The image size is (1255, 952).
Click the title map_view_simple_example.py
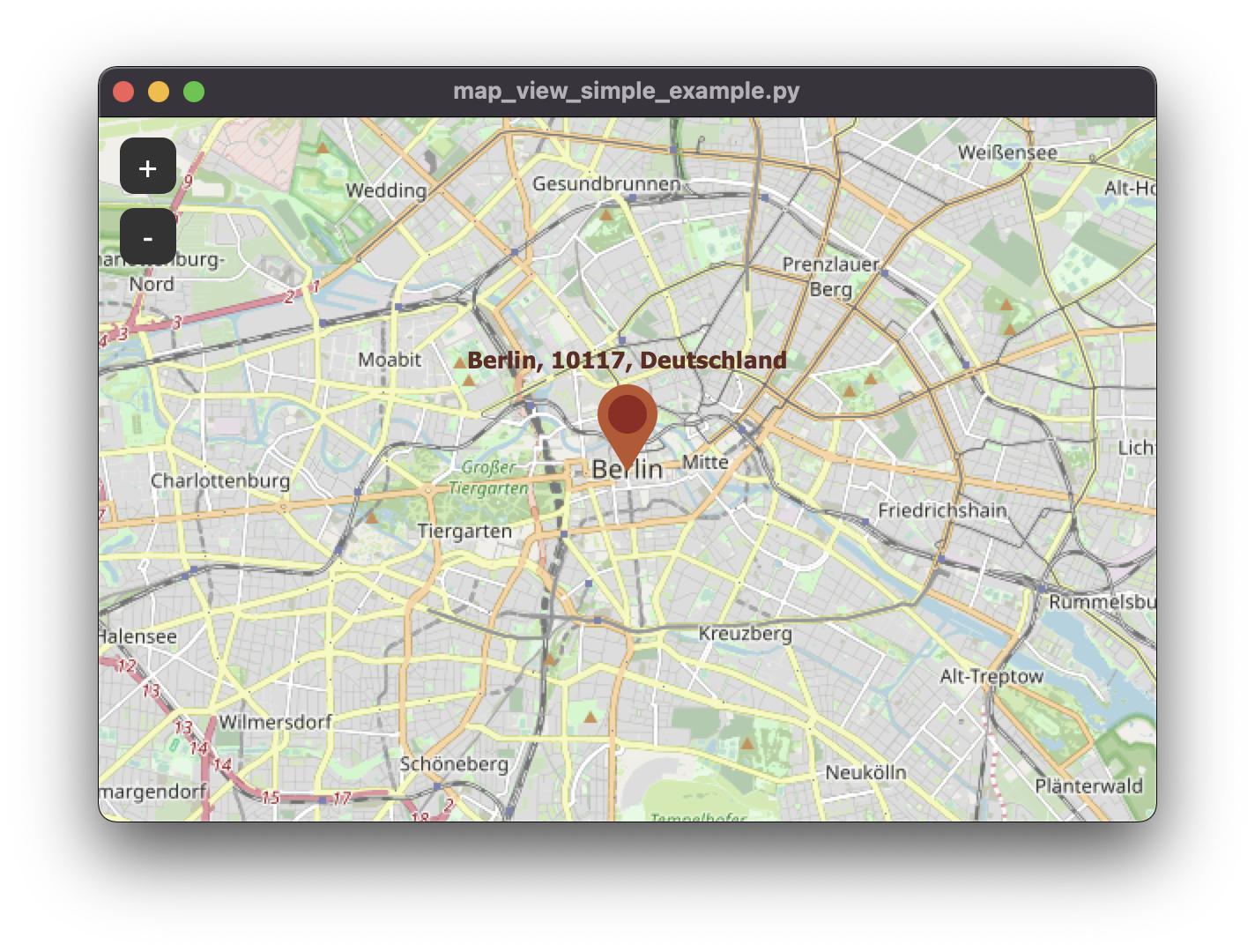click(x=627, y=91)
